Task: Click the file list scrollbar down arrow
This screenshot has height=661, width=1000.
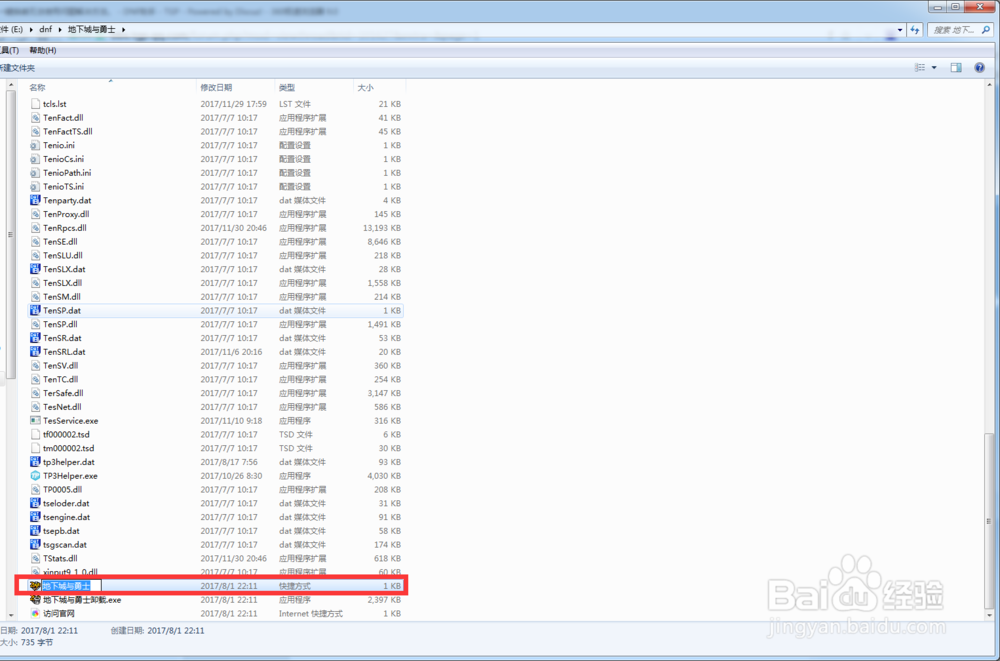Action: (x=989, y=616)
